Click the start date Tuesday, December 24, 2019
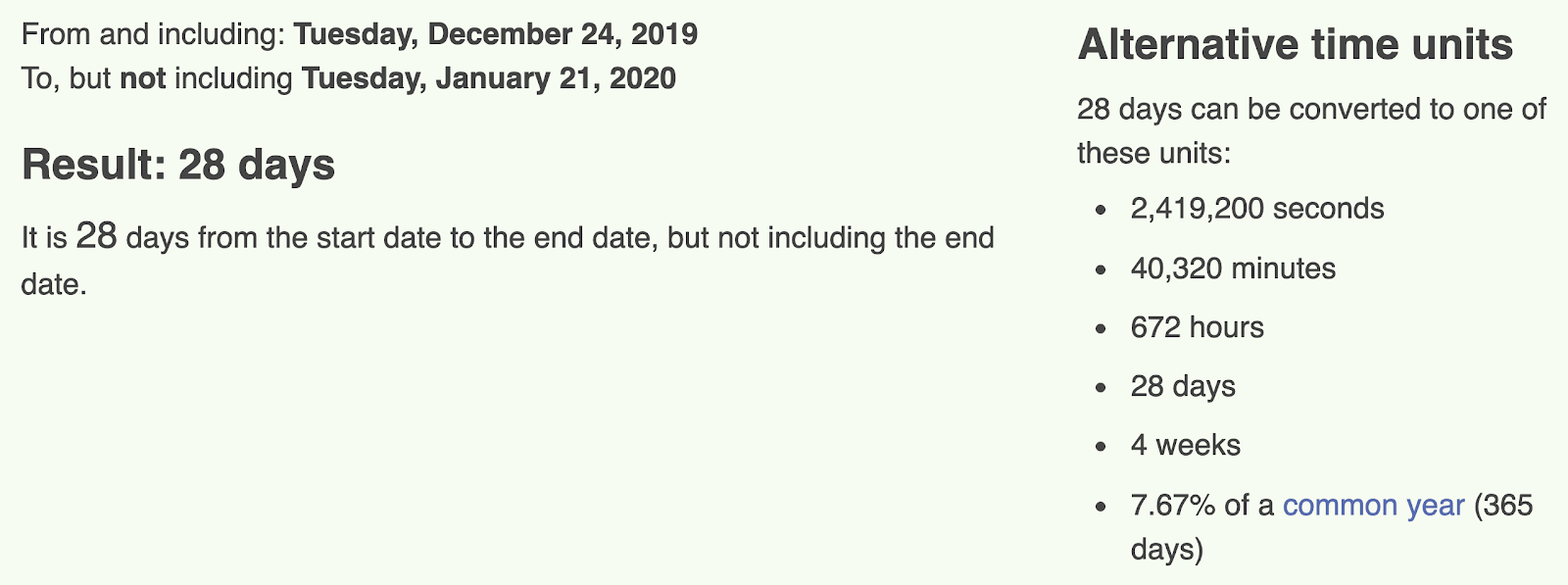 tap(496, 34)
